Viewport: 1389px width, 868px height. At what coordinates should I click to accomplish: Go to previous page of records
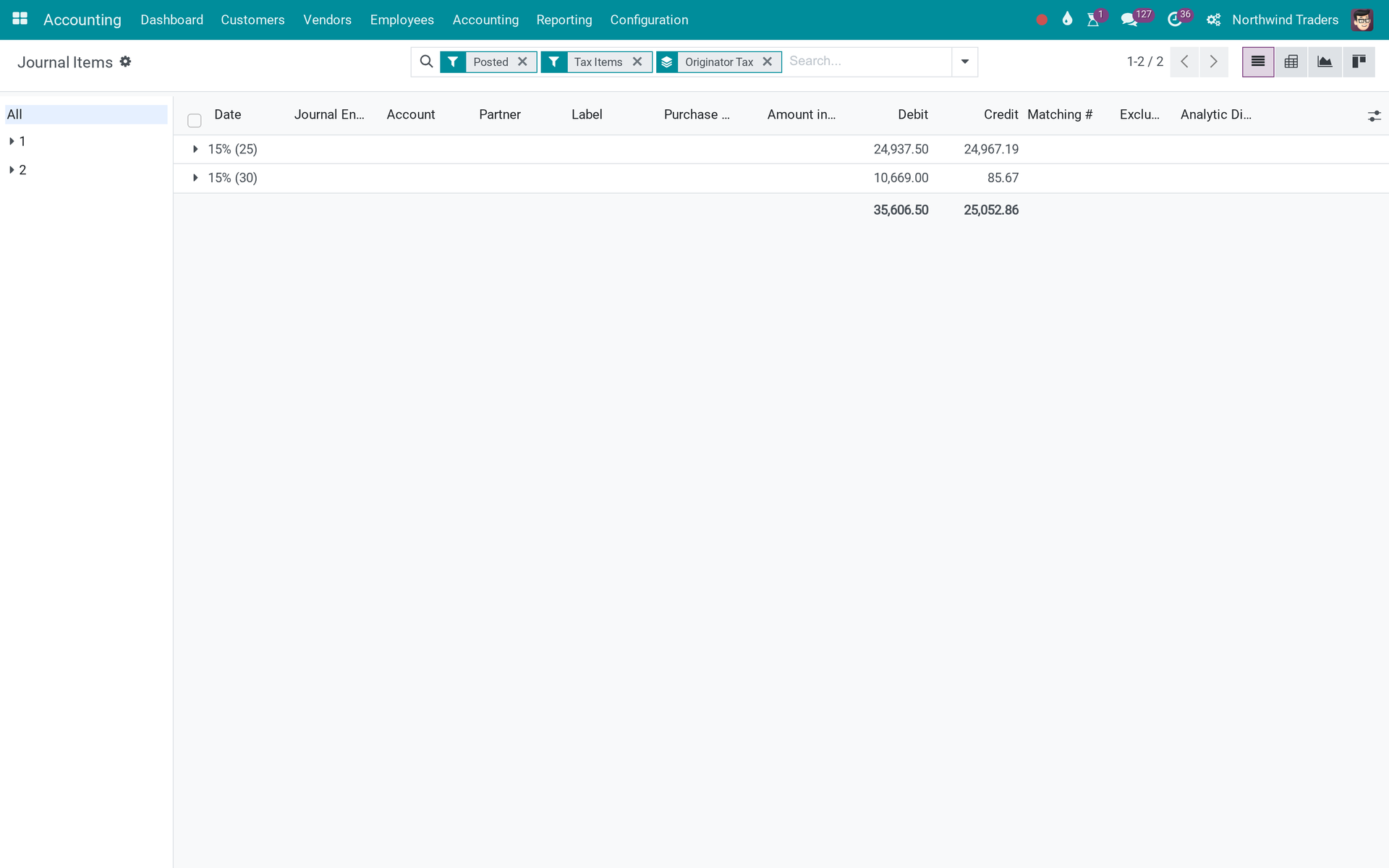tap(1184, 62)
